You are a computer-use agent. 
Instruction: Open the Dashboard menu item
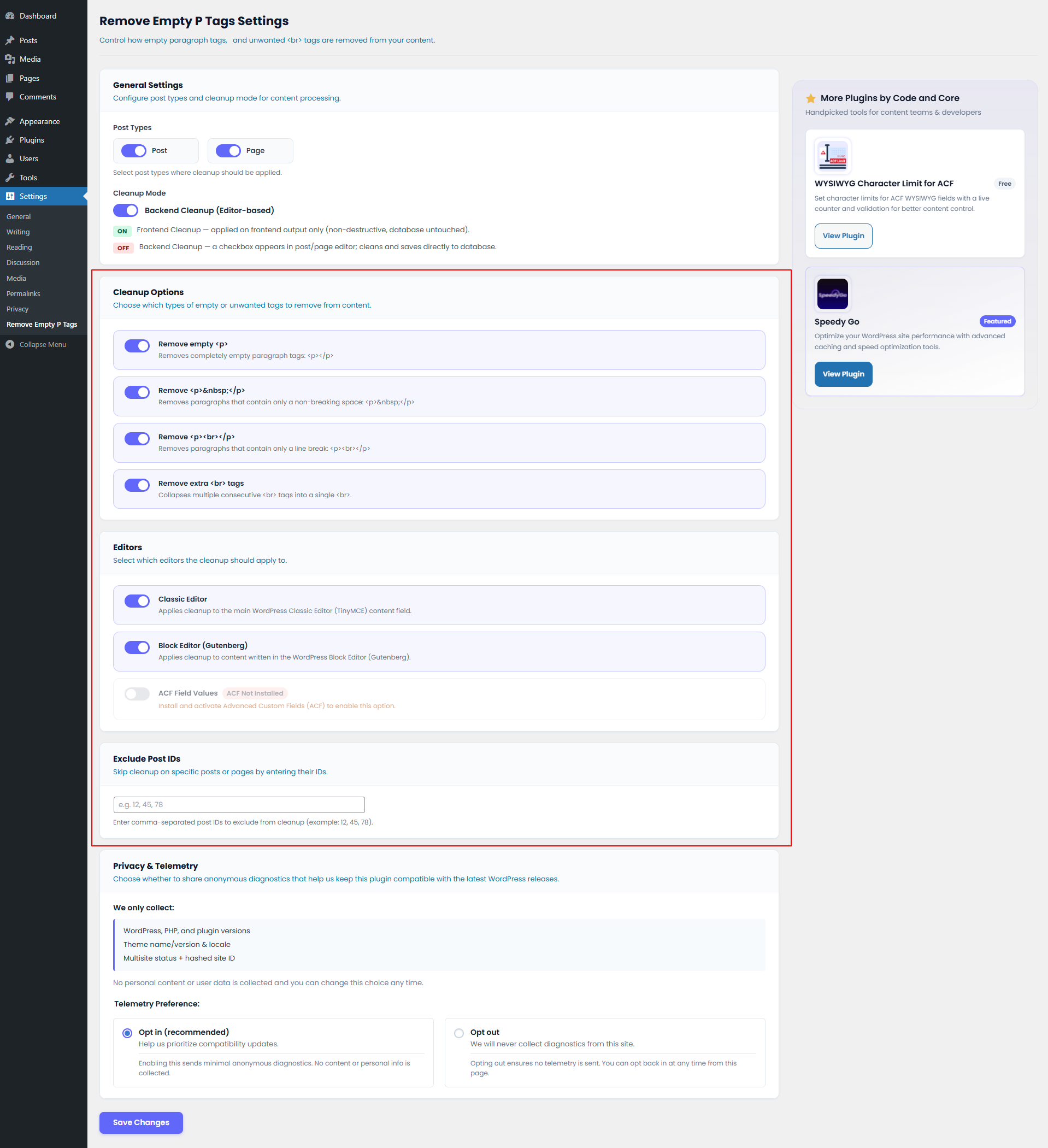pos(44,16)
